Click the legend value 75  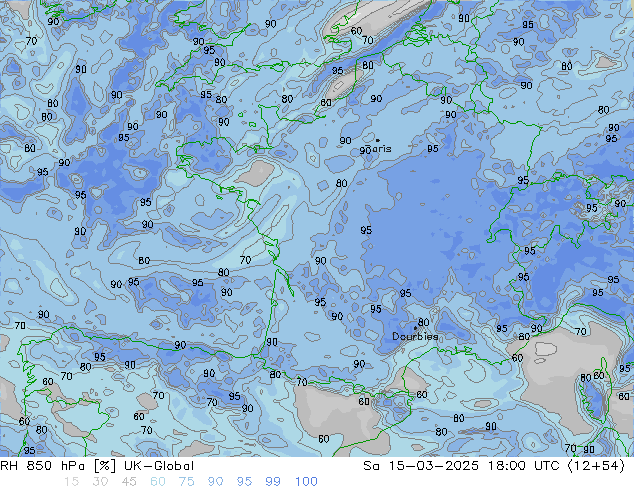point(186,482)
